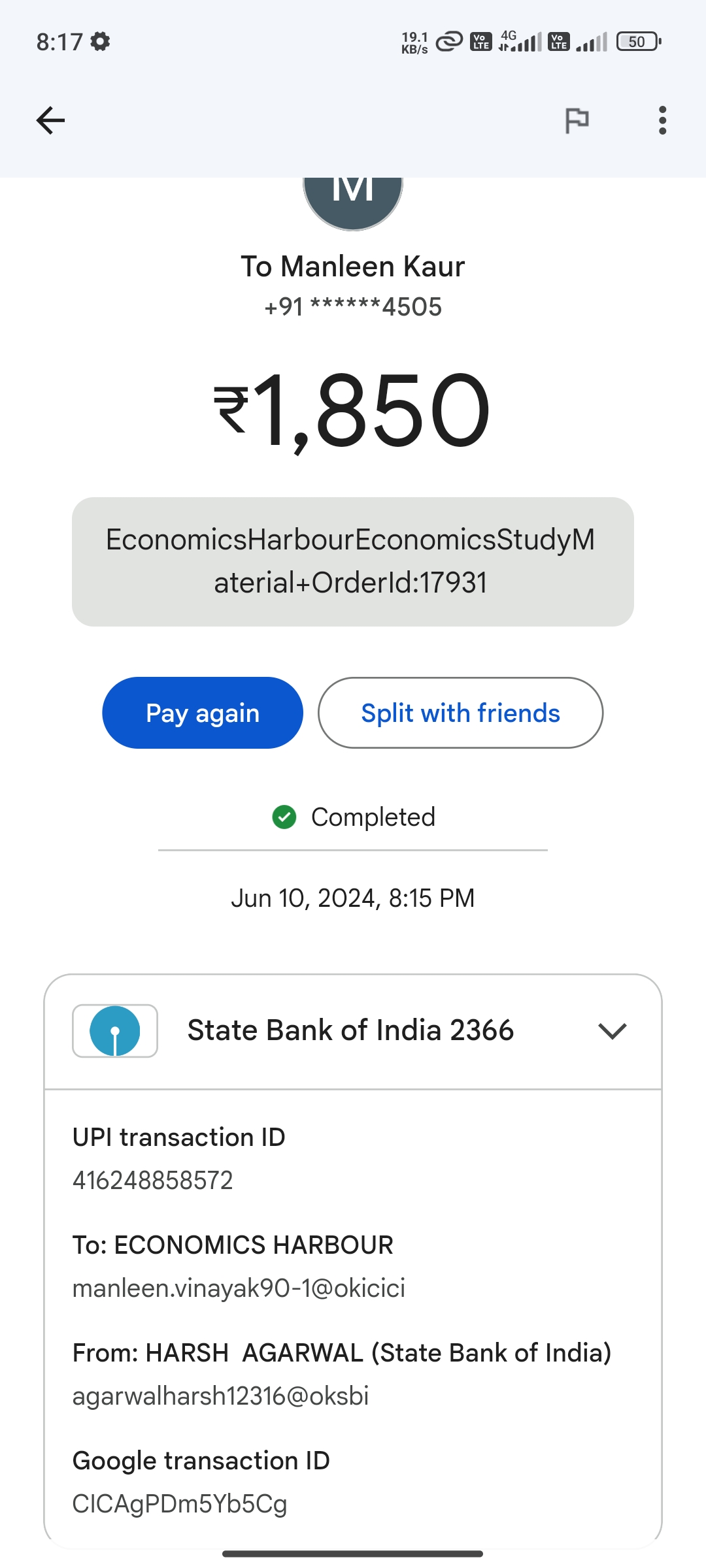The width and height of the screenshot is (706, 1568).
Task: Tap the UPI transaction ID number
Action: [x=153, y=1181]
